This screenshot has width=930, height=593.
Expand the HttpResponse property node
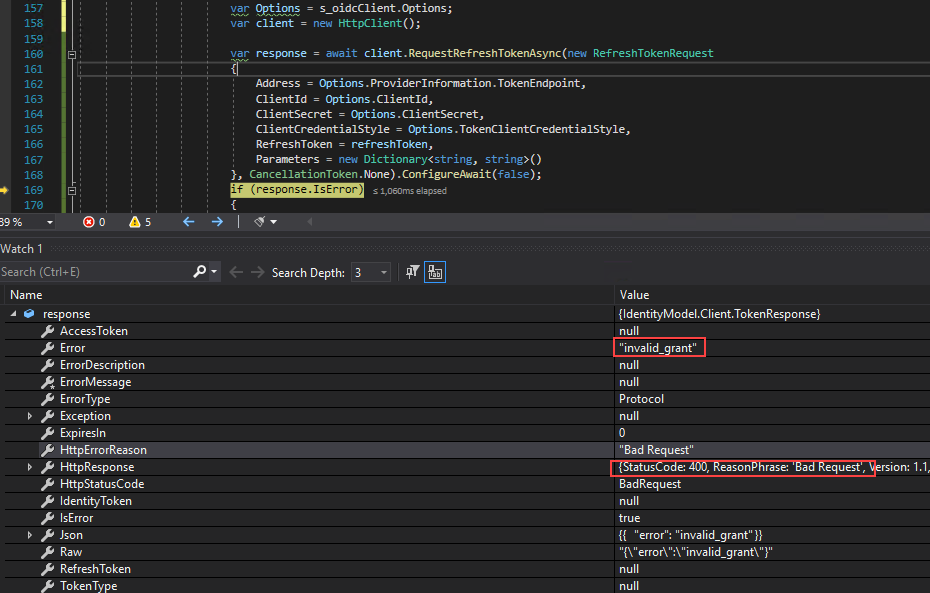click(x=30, y=467)
